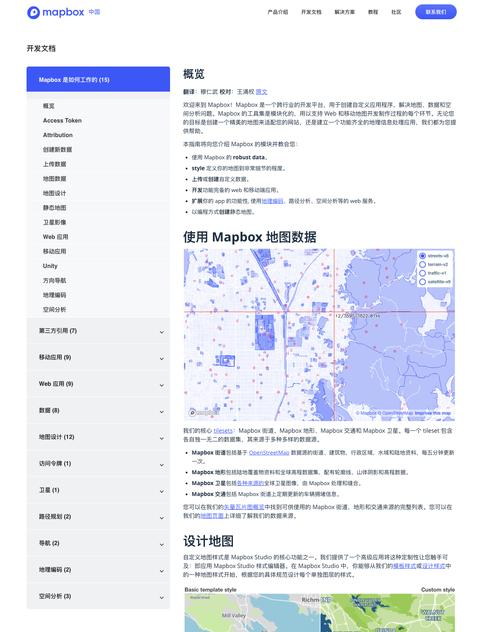
Task: Open 卫星影像 sidebar item
Action: click(x=54, y=222)
